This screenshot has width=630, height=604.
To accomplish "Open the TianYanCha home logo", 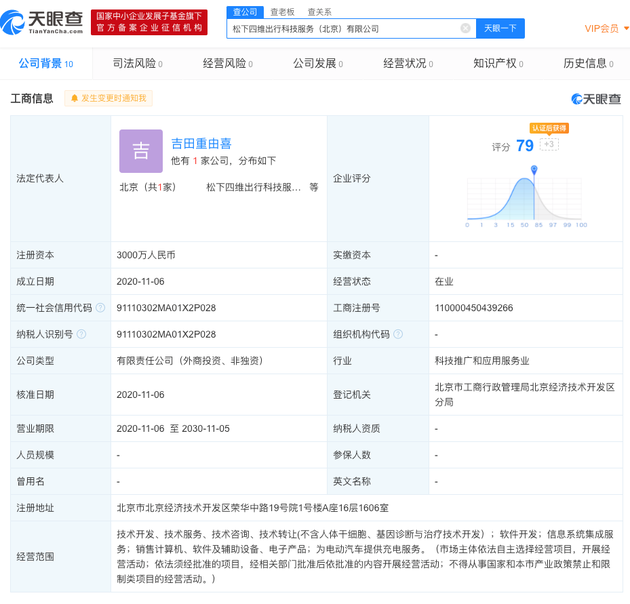I will tap(42, 22).
